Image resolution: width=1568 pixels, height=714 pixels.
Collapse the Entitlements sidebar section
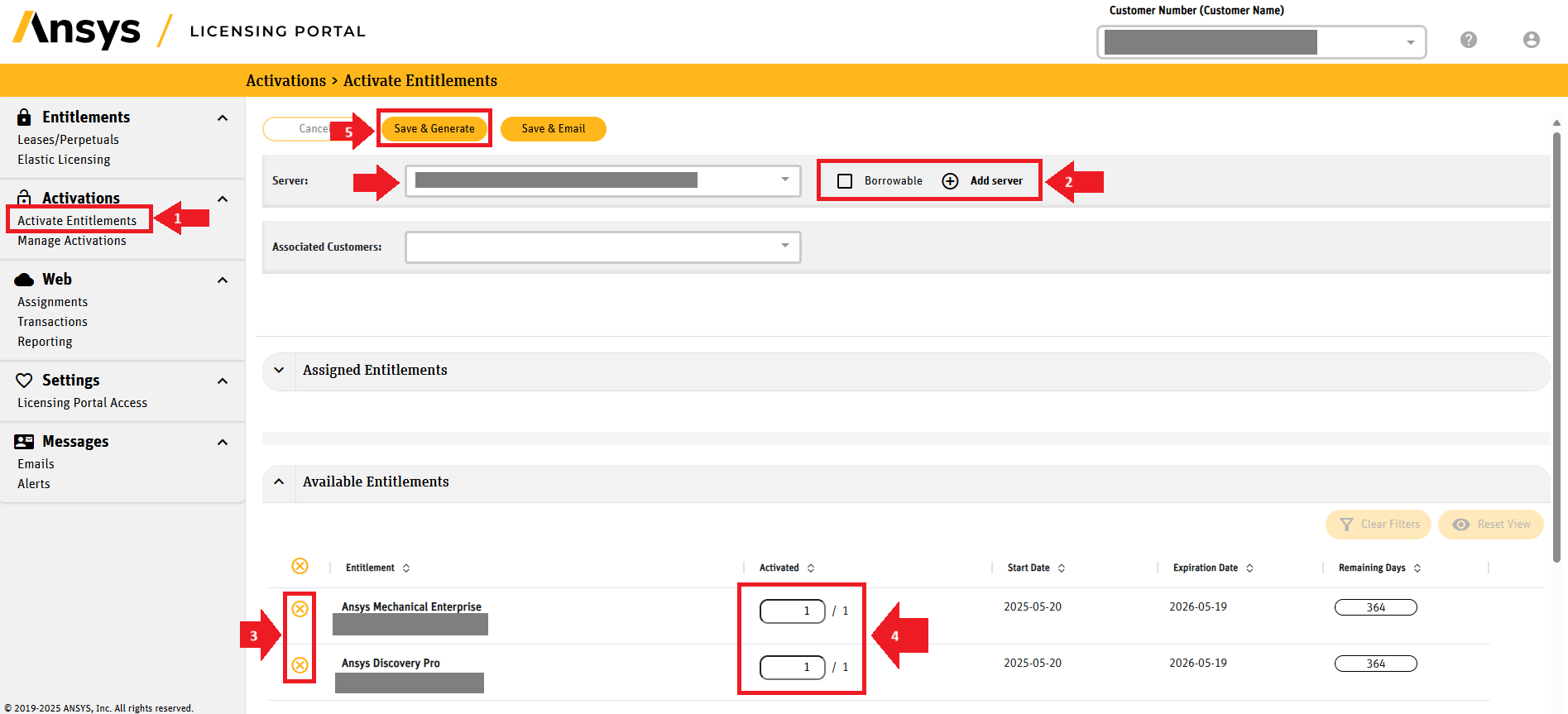tap(223, 118)
